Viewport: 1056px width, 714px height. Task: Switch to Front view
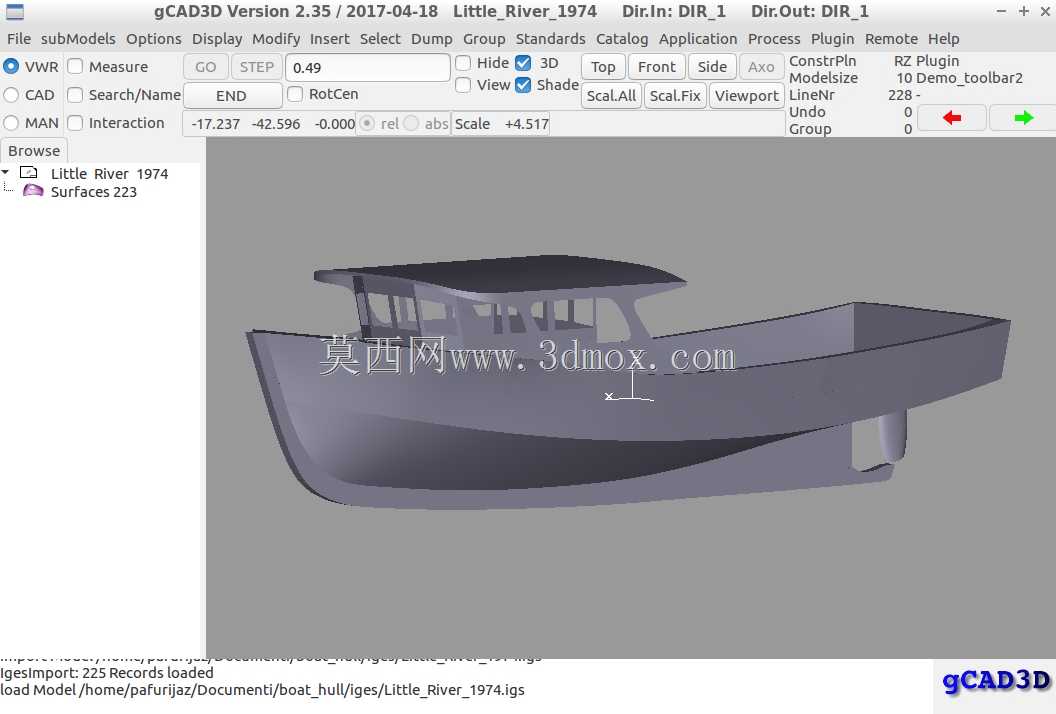(657, 67)
